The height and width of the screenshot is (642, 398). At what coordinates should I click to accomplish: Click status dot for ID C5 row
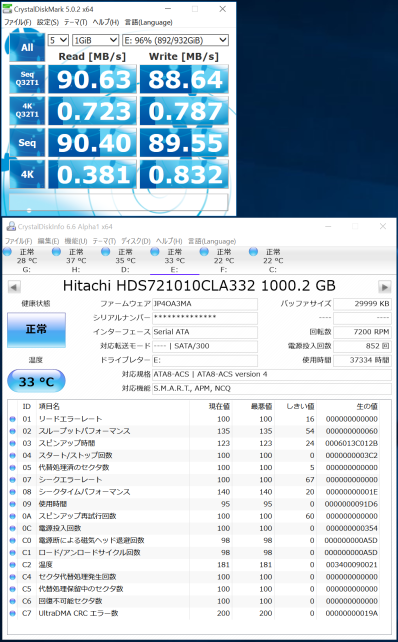12,589
